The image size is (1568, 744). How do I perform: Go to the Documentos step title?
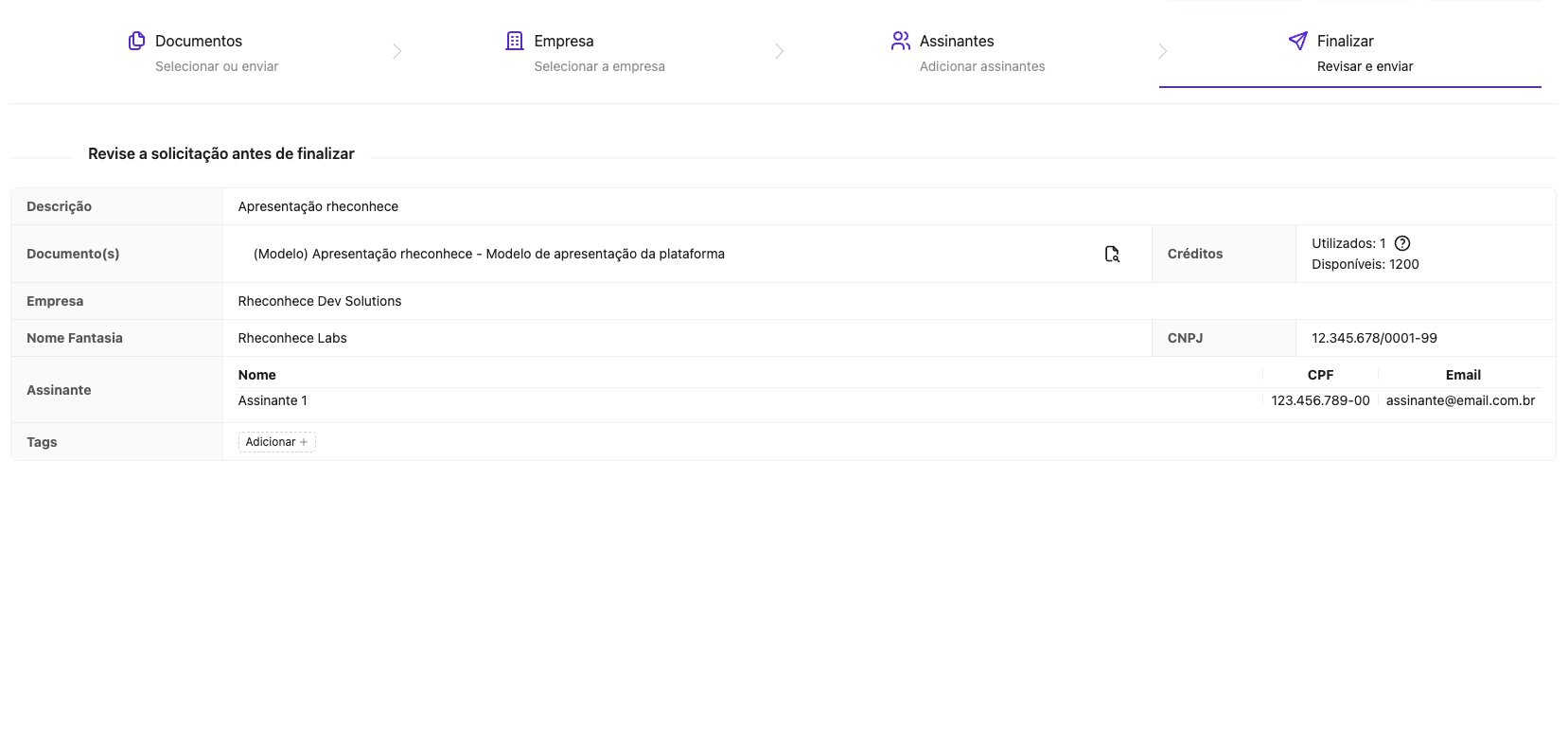[x=199, y=41]
